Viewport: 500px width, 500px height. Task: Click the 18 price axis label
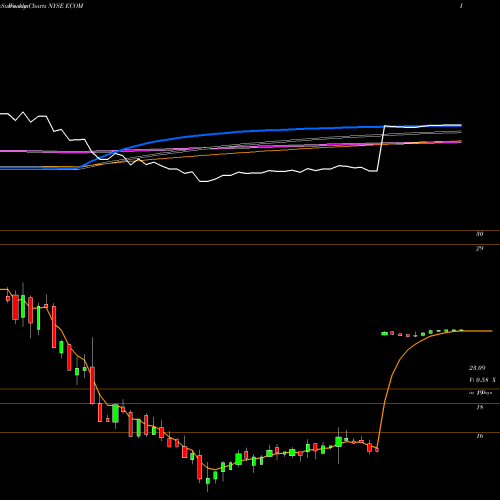click(x=480, y=407)
